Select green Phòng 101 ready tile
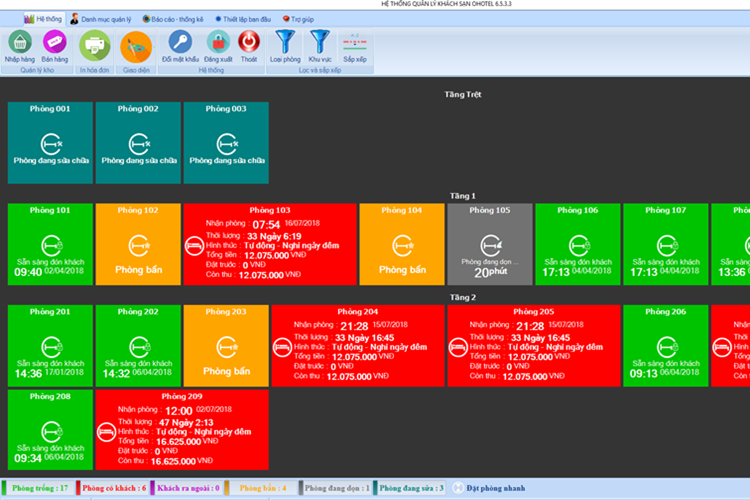The width and height of the screenshot is (750, 500). coord(50,244)
